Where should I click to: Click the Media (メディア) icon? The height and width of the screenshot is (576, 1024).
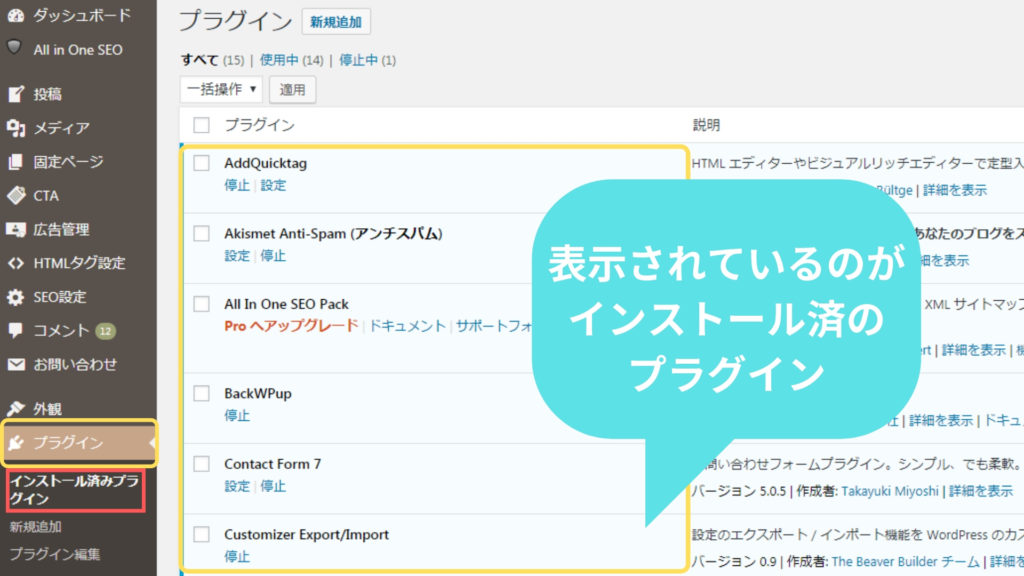coord(16,128)
